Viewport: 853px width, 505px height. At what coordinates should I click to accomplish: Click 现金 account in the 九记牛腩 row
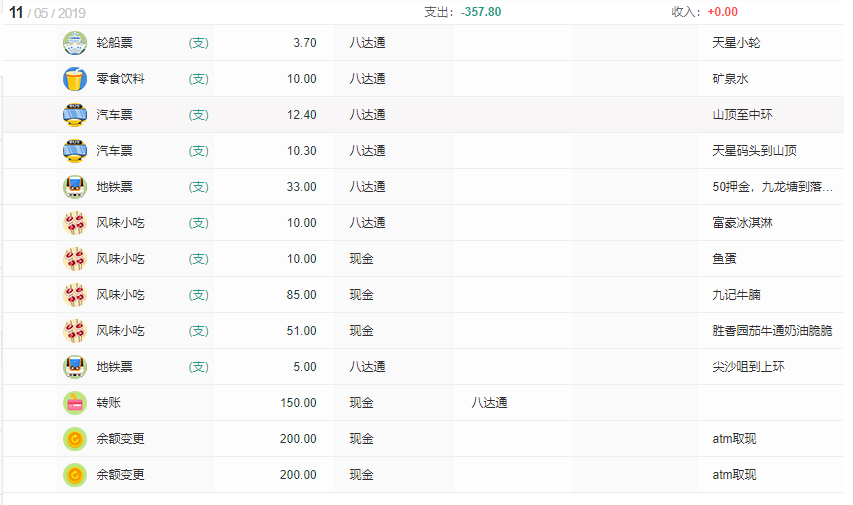click(x=361, y=294)
